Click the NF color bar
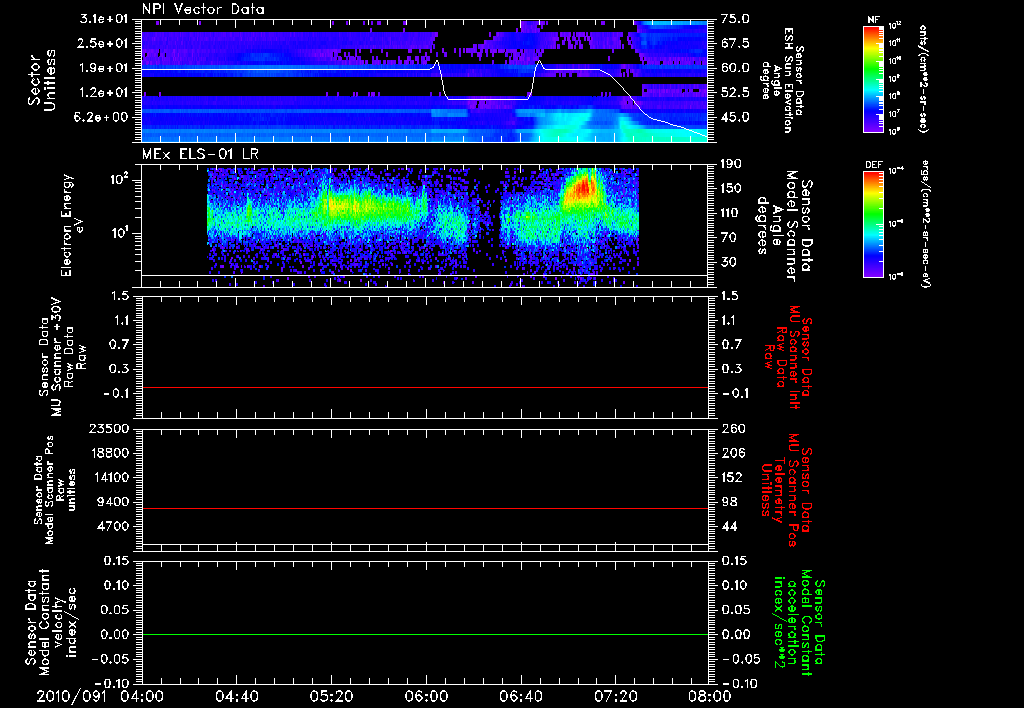The width and height of the screenshot is (1024, 708). (873, 78)
